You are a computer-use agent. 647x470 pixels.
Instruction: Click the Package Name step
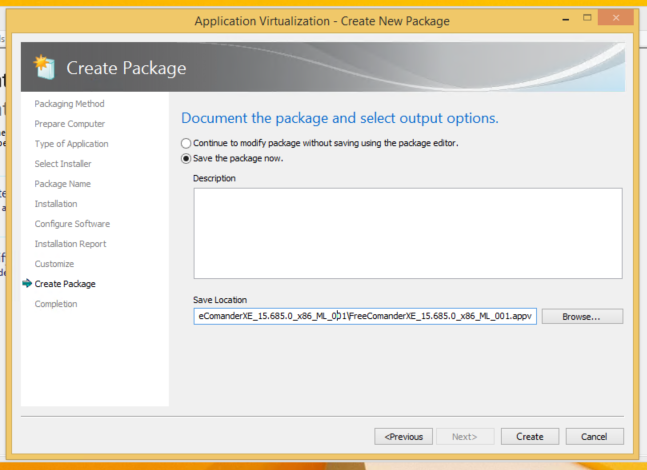pyautogui.click(x=63, y=184)
